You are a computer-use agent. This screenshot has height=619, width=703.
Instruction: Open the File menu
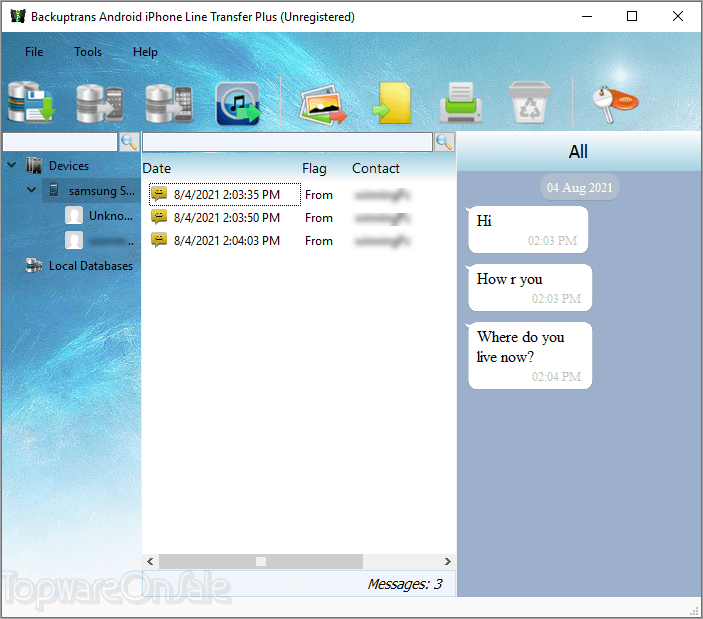point(34,52)
